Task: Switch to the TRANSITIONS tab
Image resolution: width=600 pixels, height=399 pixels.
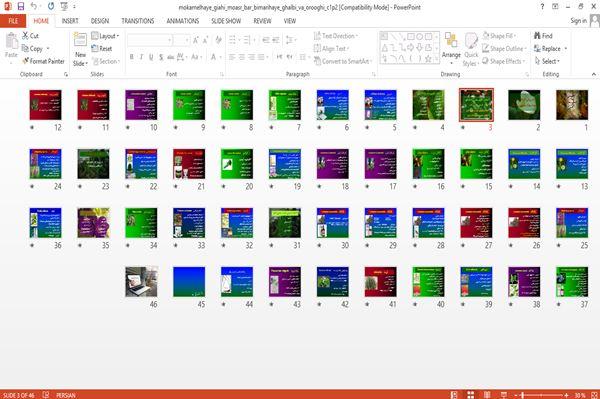Action: tap(138, 21)
